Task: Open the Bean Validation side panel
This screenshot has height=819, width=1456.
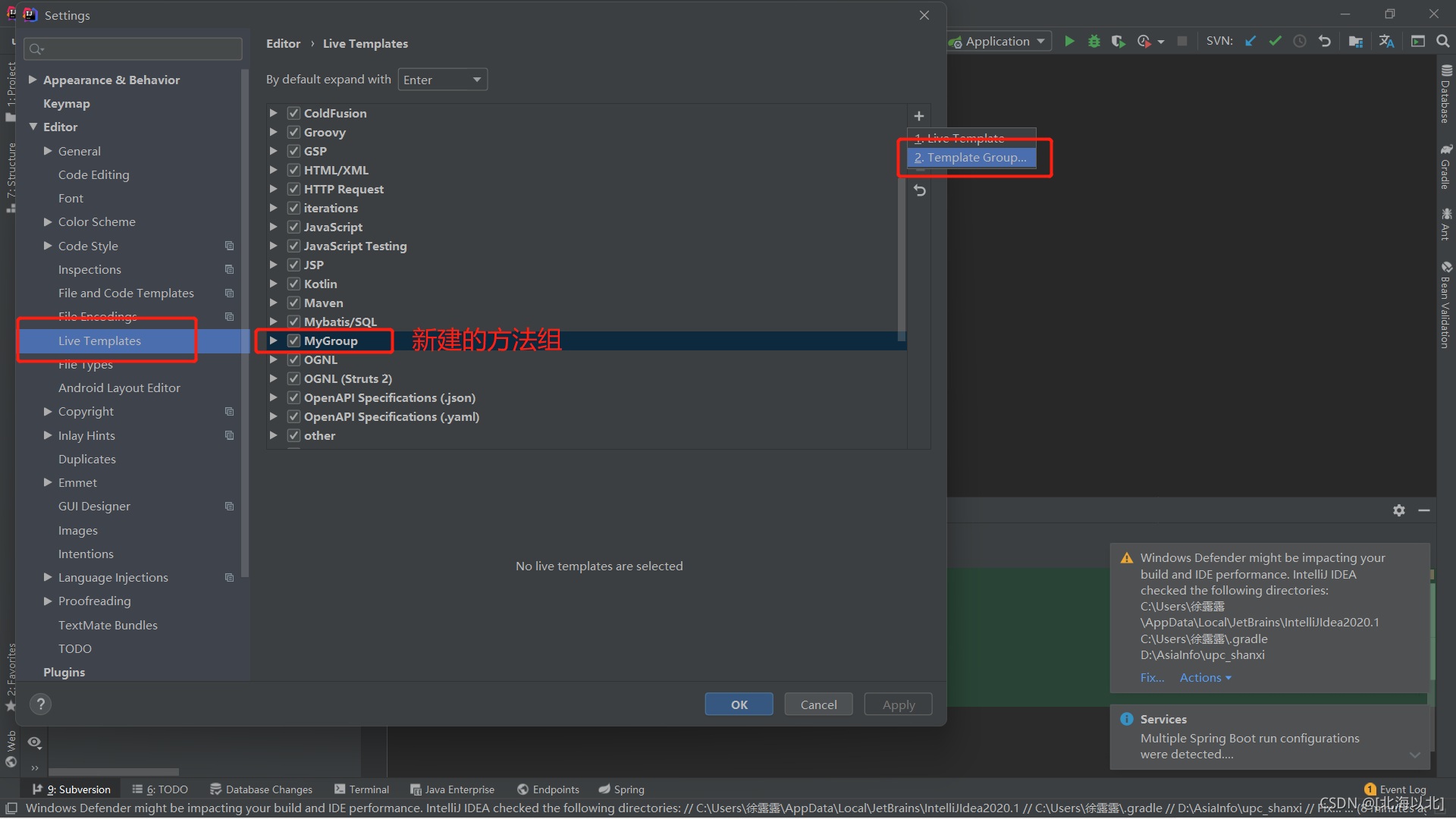Action: [1446, 305]
